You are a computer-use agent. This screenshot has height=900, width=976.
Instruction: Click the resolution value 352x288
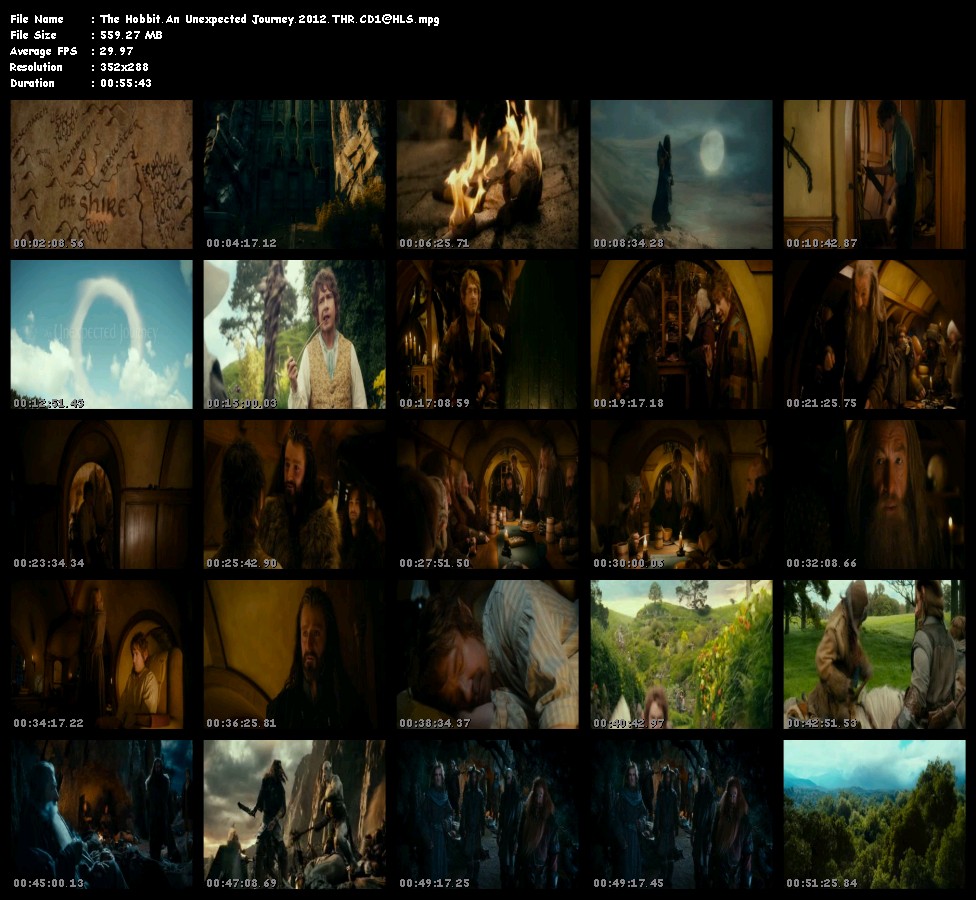[124, 67]
